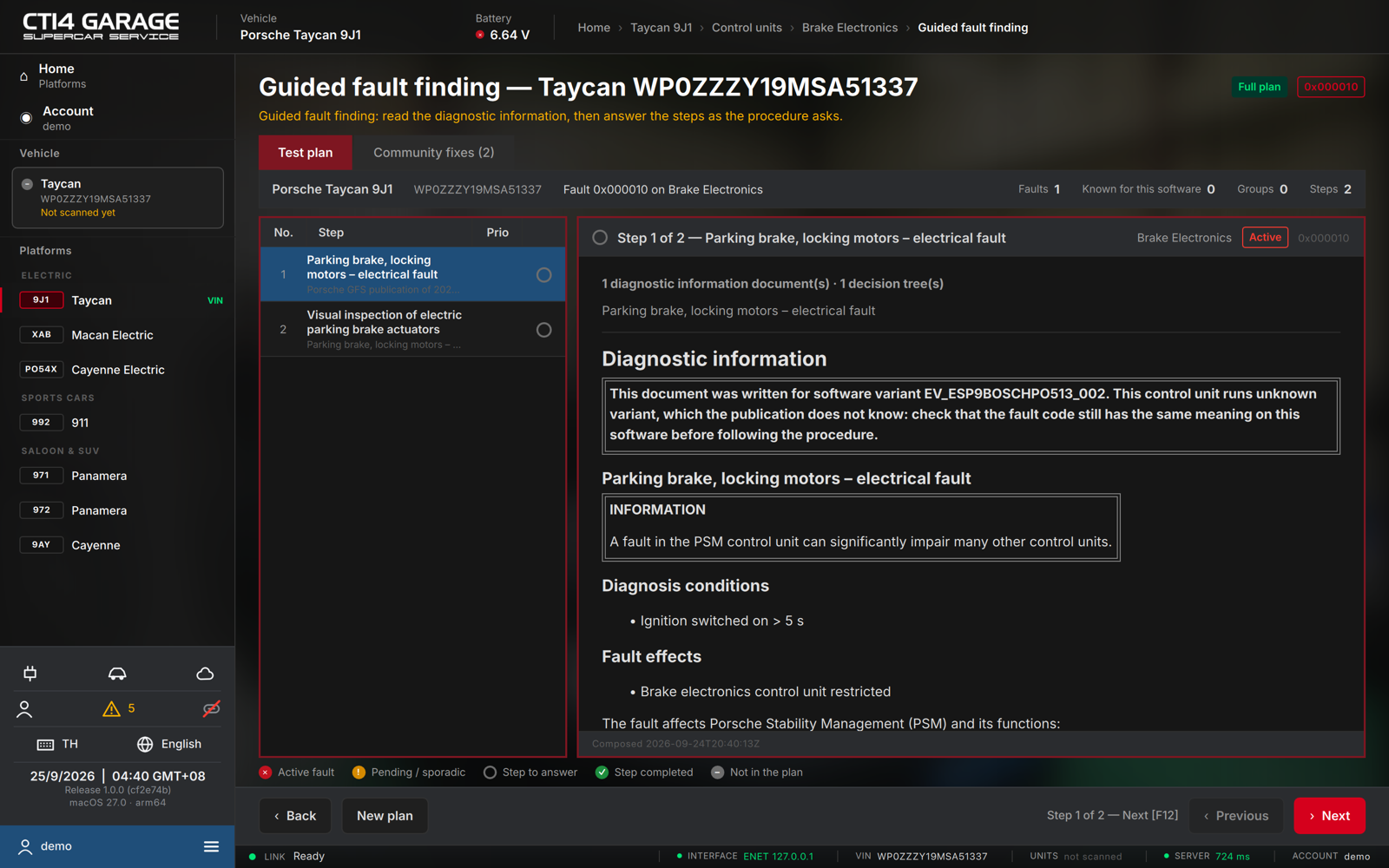1389x868 pixels.
Task: Toggle the circle beside Step 1 of 2 header
Action: tap(600, 238)
